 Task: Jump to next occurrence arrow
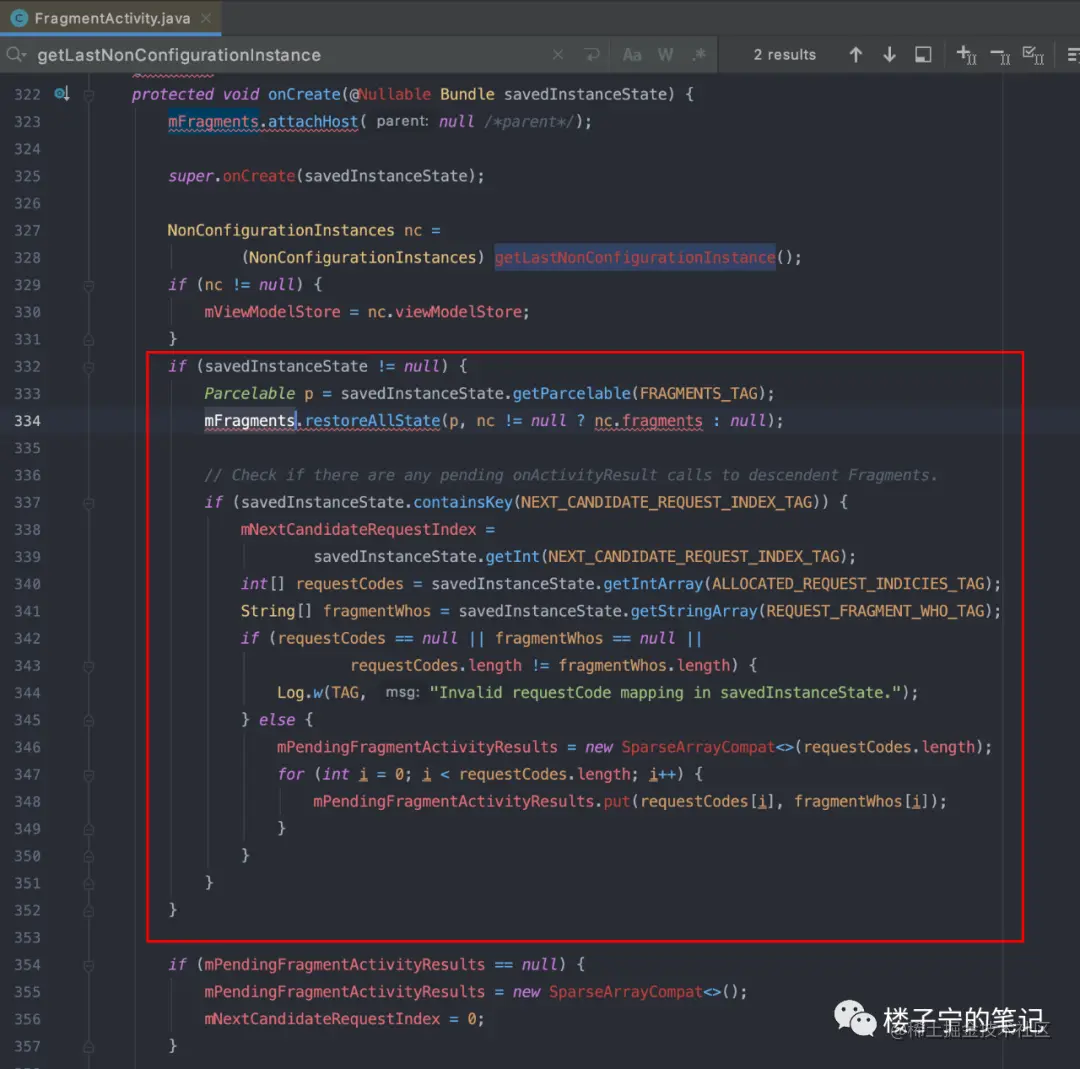point(889,54)
